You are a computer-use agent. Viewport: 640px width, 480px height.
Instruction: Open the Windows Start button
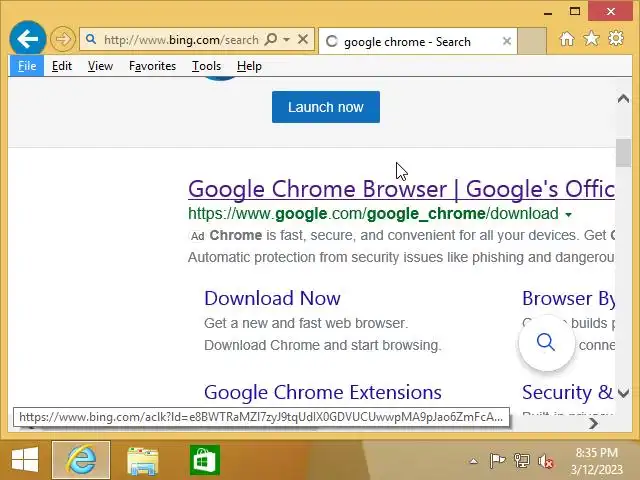[x=25, y=460]
